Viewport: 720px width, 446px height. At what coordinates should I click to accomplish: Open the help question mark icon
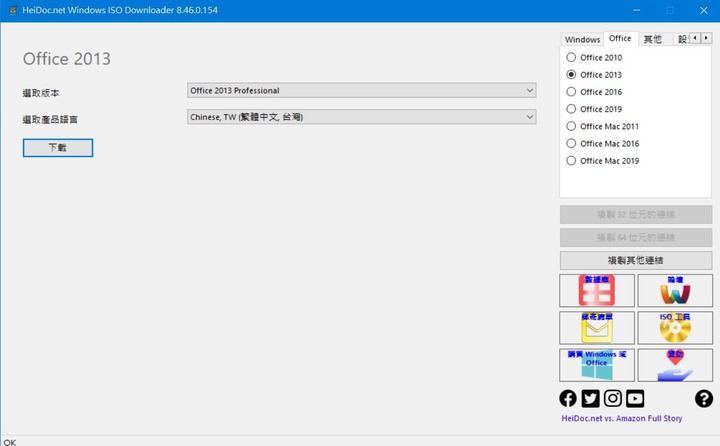point(703,398)
